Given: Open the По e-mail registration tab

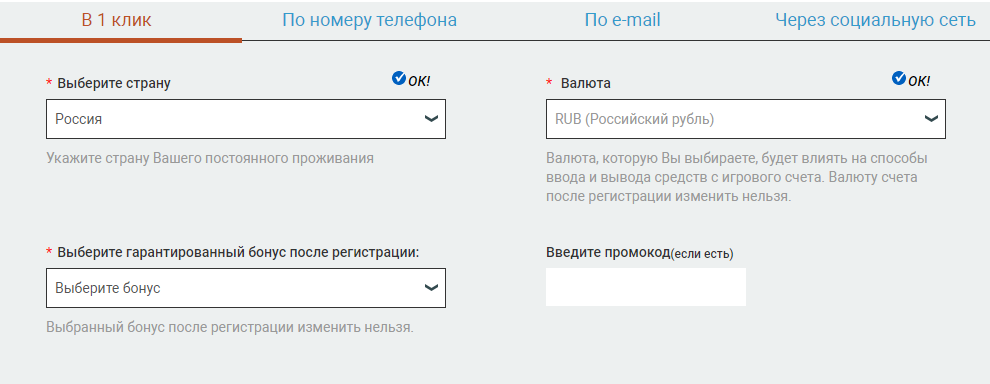Looking at the screenshot, I should 623,20.
